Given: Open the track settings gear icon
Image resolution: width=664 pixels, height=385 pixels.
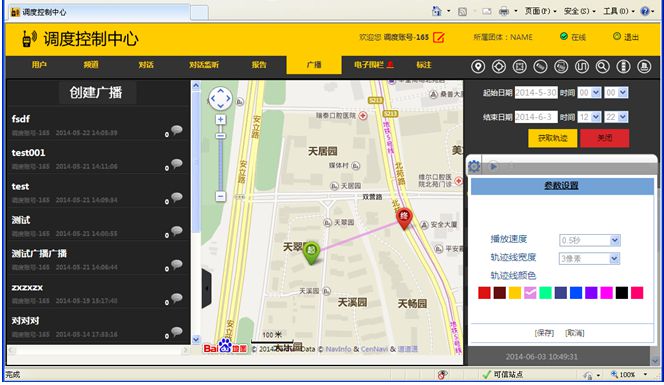Looking at the screenshot, I should coord(474,166).
